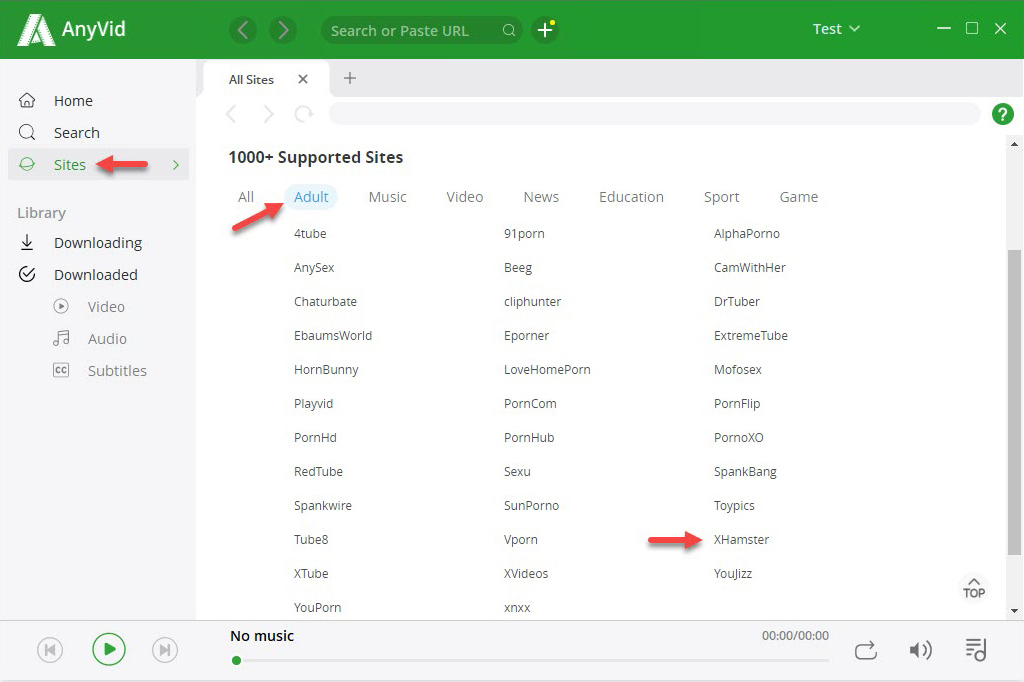Open the cliphunter site link
The width and height of the screenshot is (1024, 682).
coord(532,302)
